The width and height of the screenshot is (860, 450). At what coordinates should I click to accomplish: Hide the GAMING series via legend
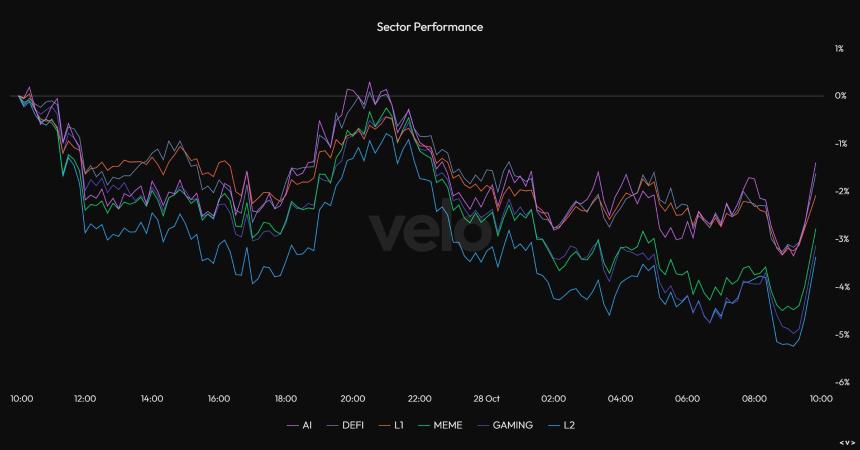512,425
